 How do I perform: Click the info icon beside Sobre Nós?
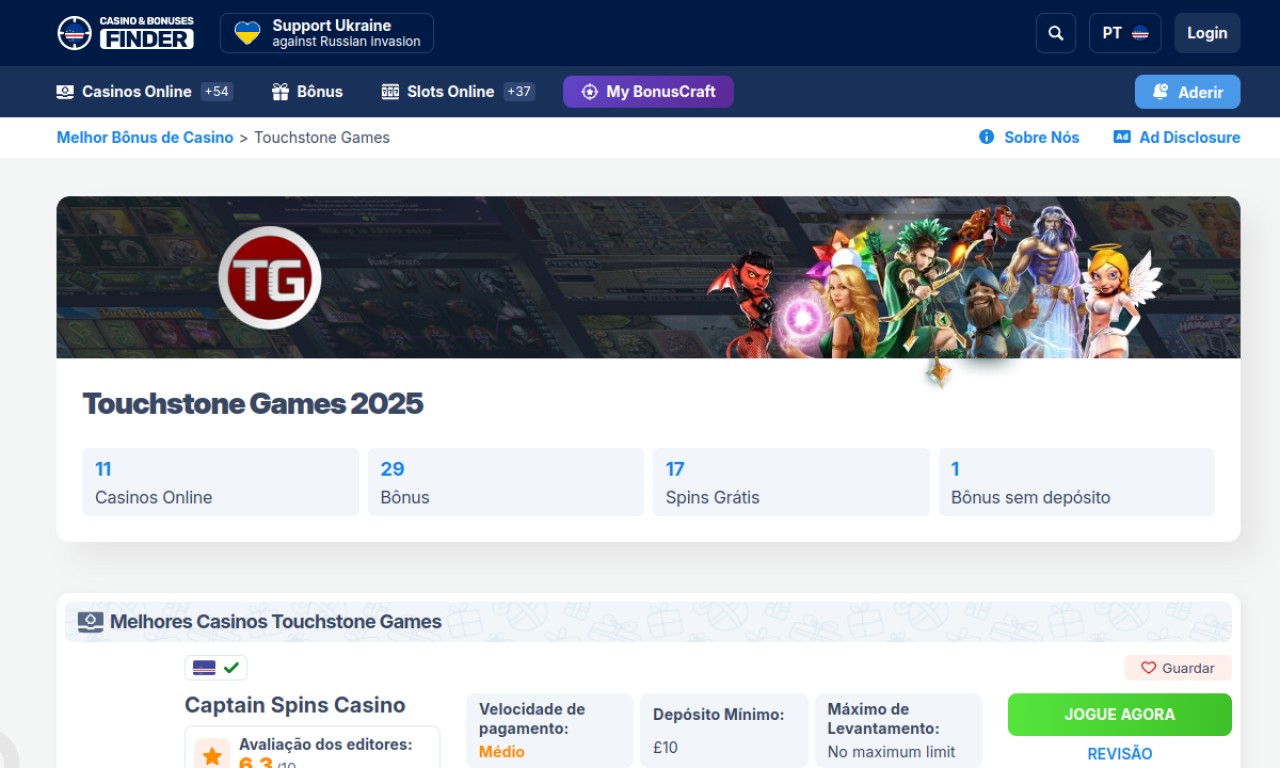986,137
